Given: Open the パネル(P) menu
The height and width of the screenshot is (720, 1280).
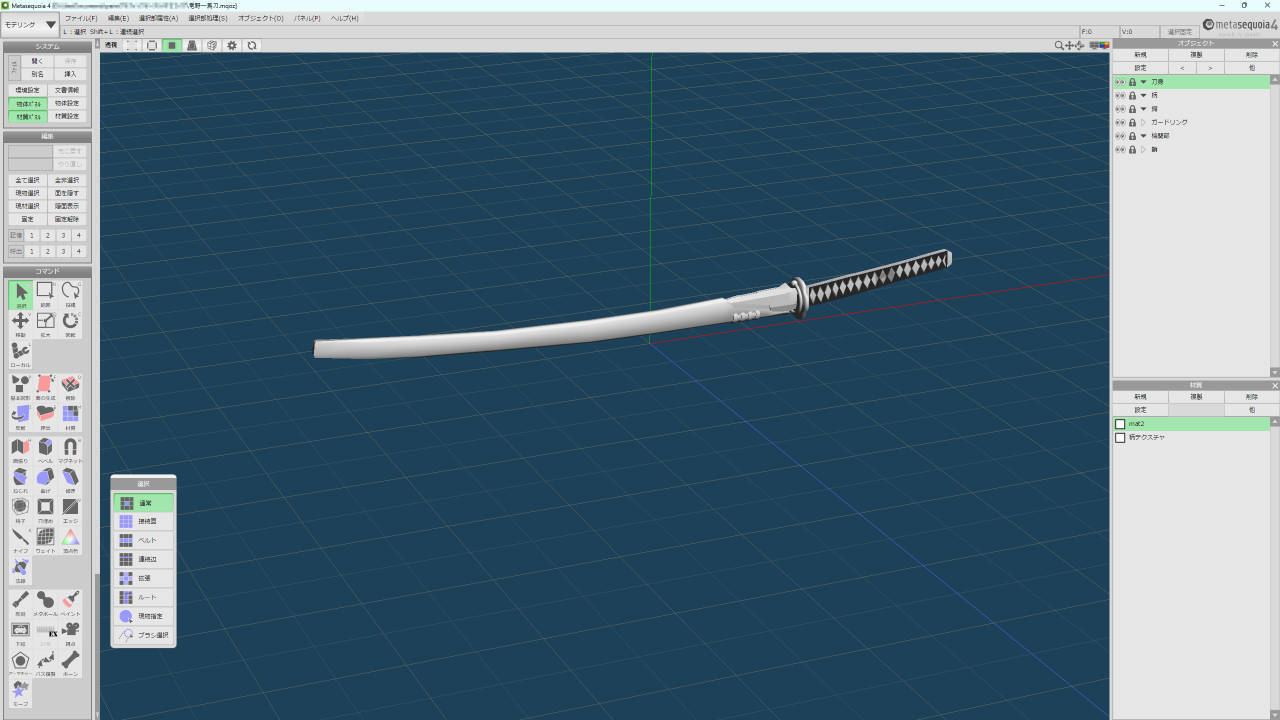Looking at the screenshot, I should (307, 18).
